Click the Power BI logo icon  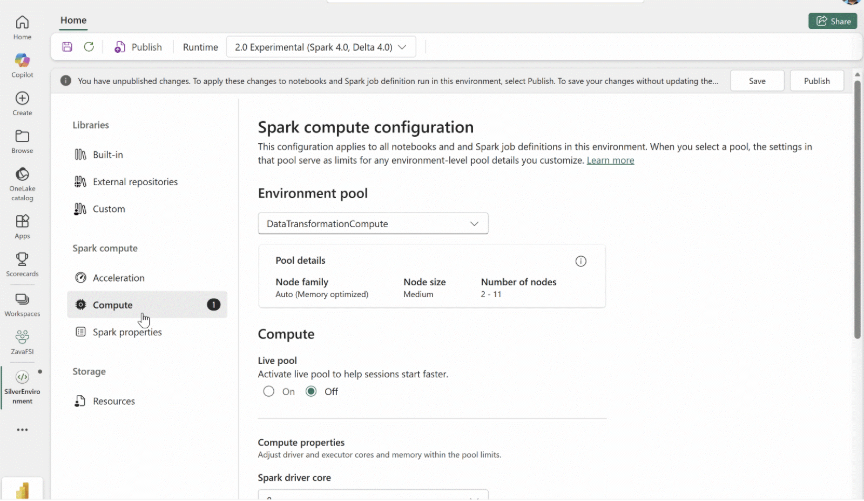(22, 490)
